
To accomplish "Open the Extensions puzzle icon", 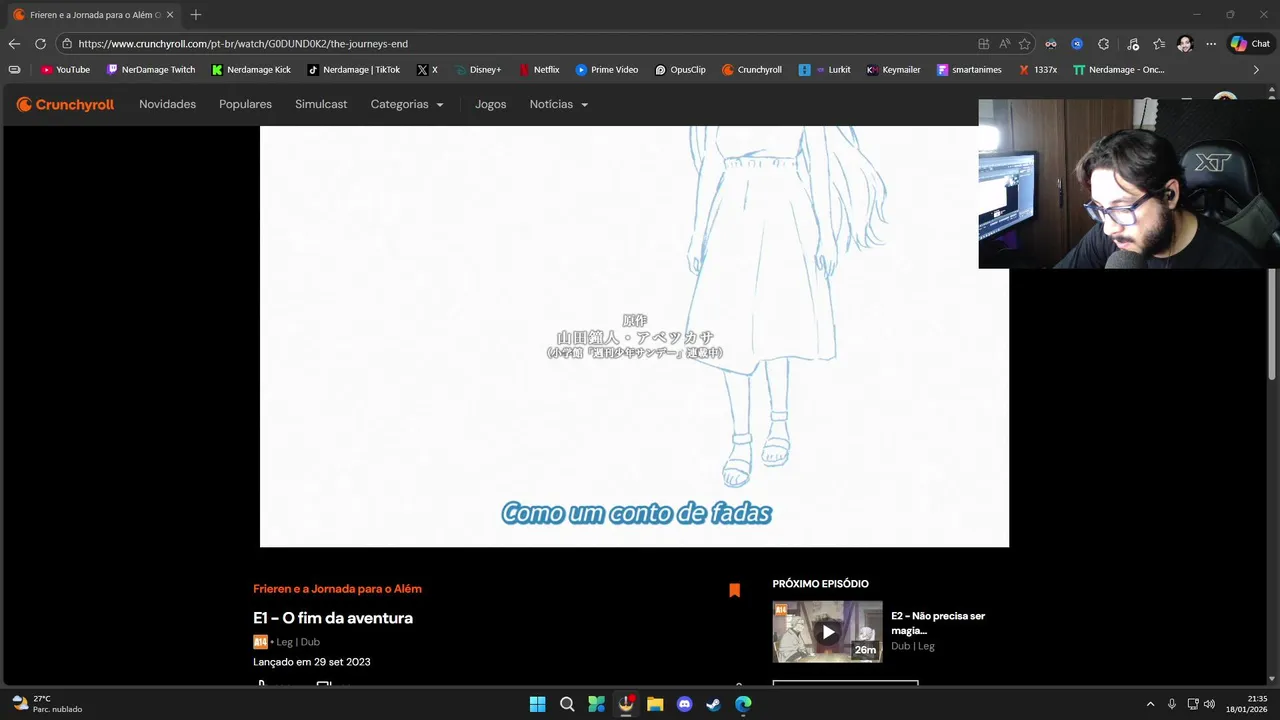I will (x=1104, y=44).
